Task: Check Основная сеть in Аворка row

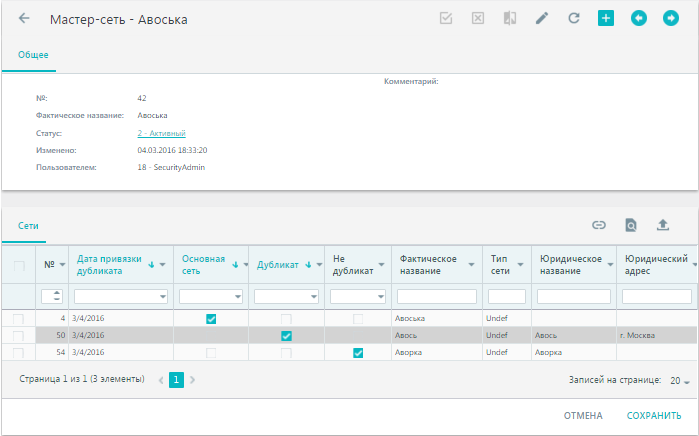Action: tap(211, 353)
